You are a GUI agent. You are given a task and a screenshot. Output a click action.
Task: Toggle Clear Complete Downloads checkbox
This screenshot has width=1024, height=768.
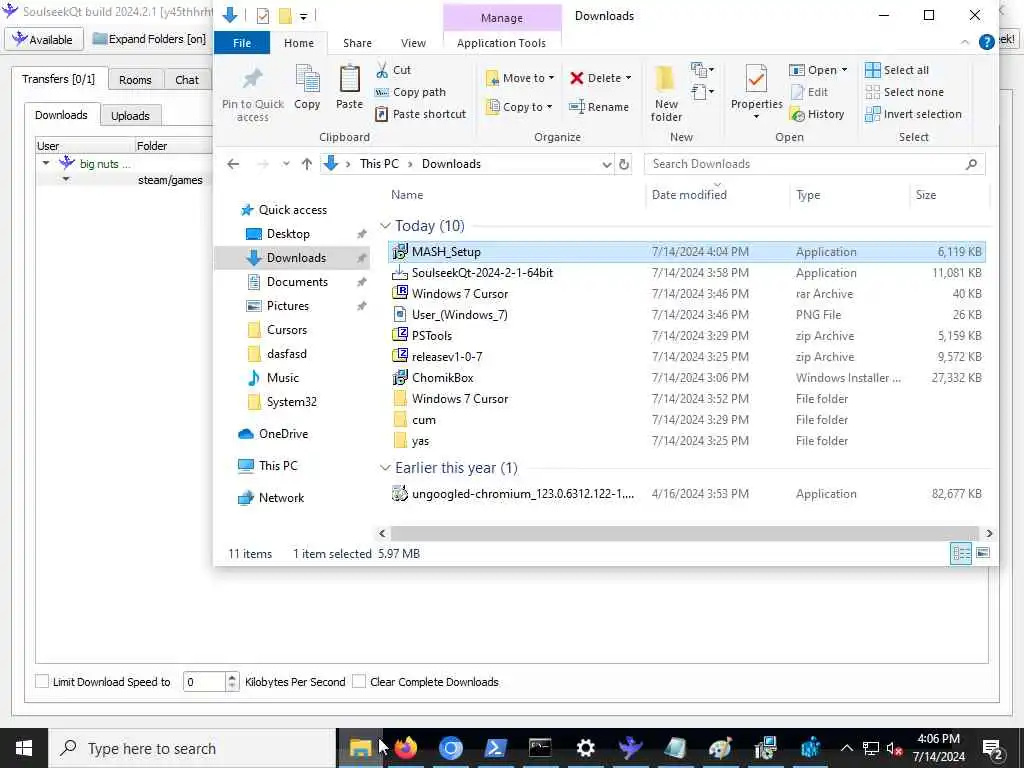tap(359, 681)
